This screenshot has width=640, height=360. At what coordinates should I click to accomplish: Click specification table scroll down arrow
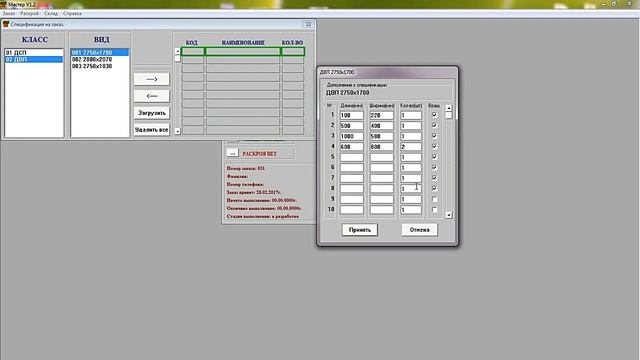[177, 131]
